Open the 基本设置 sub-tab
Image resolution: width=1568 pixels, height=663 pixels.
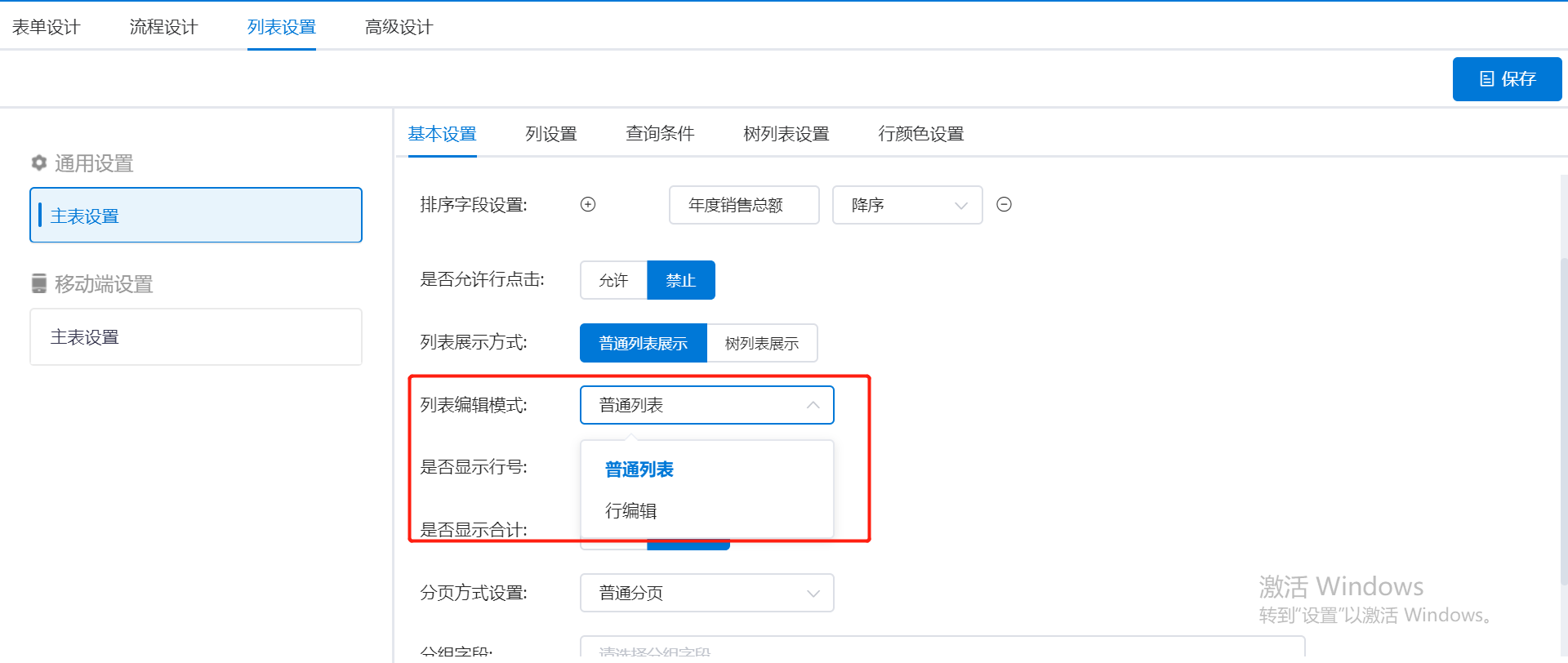tap(442, 134)
